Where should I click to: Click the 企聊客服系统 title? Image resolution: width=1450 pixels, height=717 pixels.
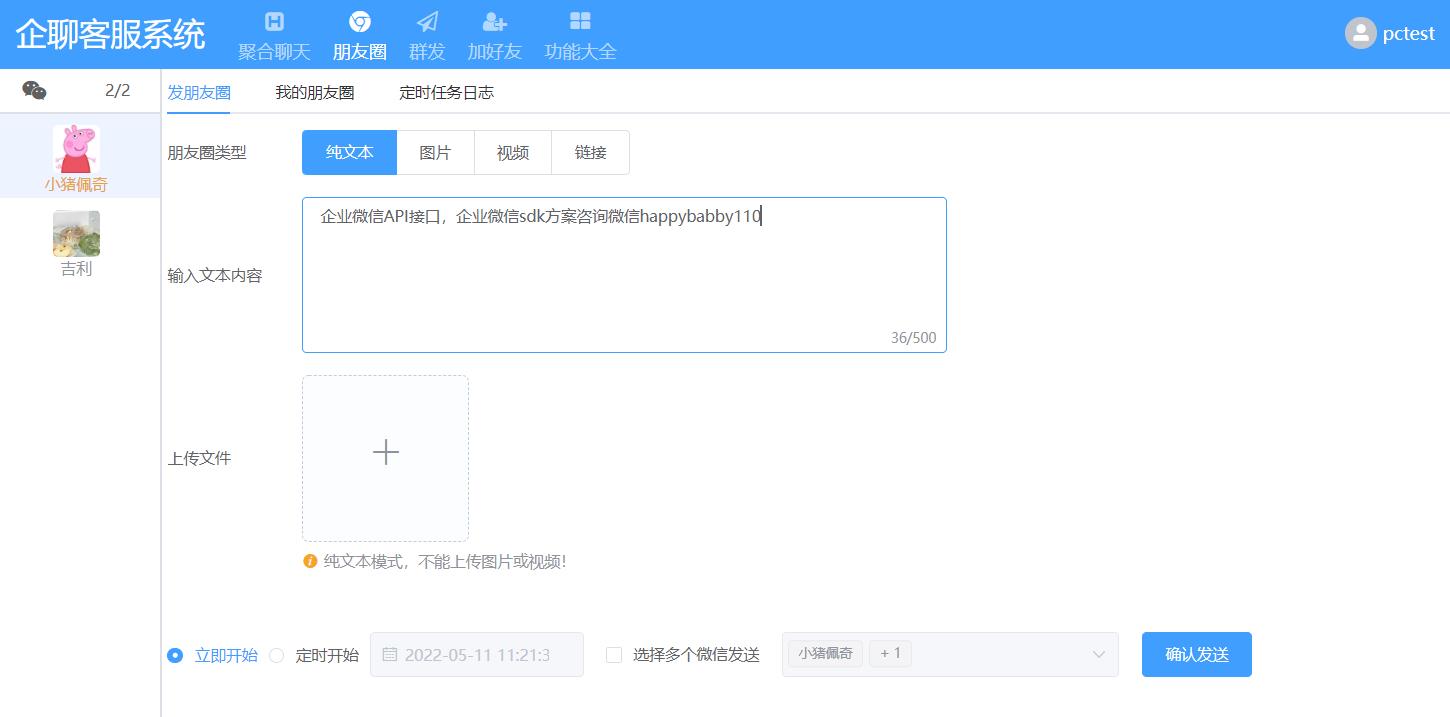click(x=110, y=33)
